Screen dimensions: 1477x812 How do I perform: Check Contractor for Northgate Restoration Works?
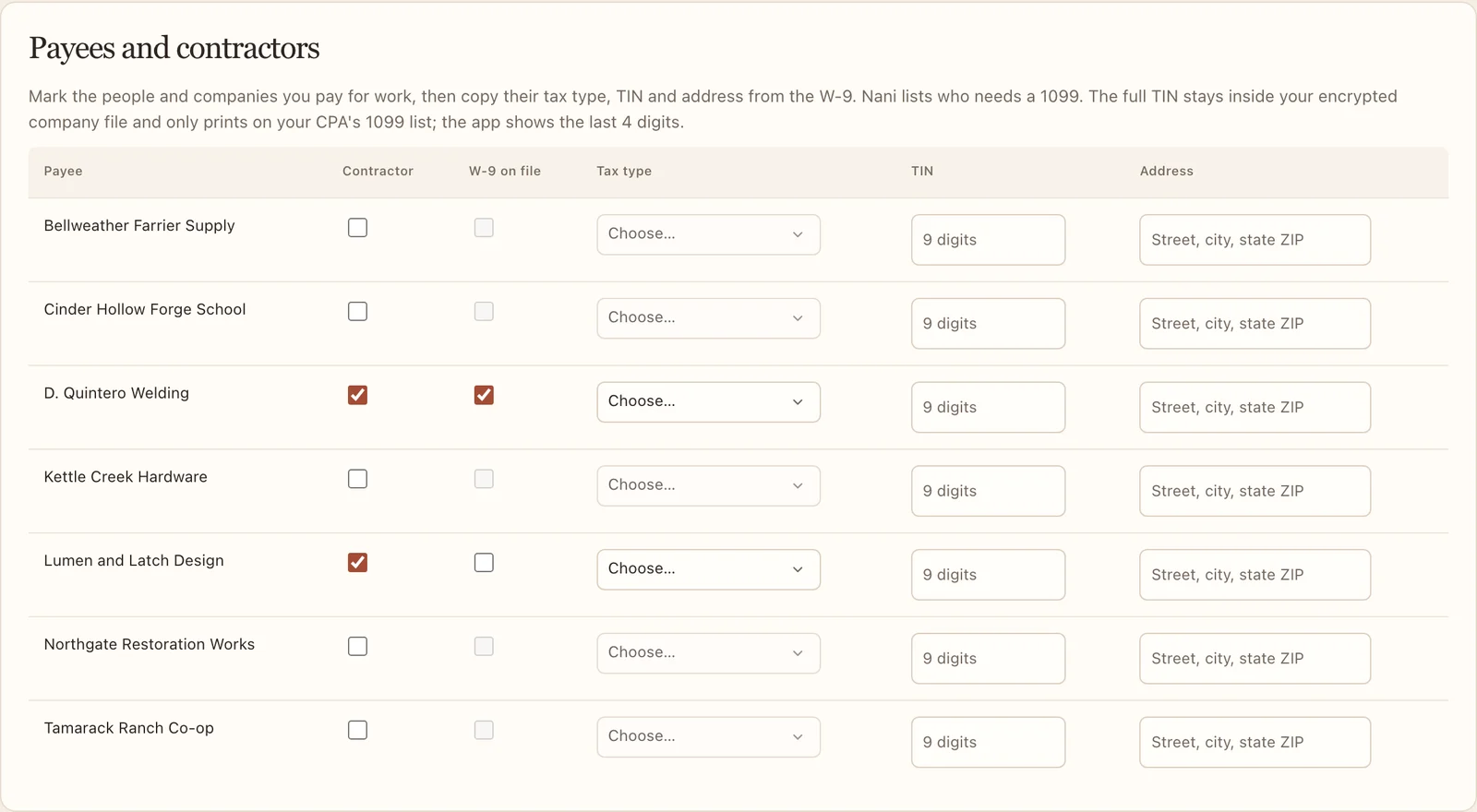[357, 647]
